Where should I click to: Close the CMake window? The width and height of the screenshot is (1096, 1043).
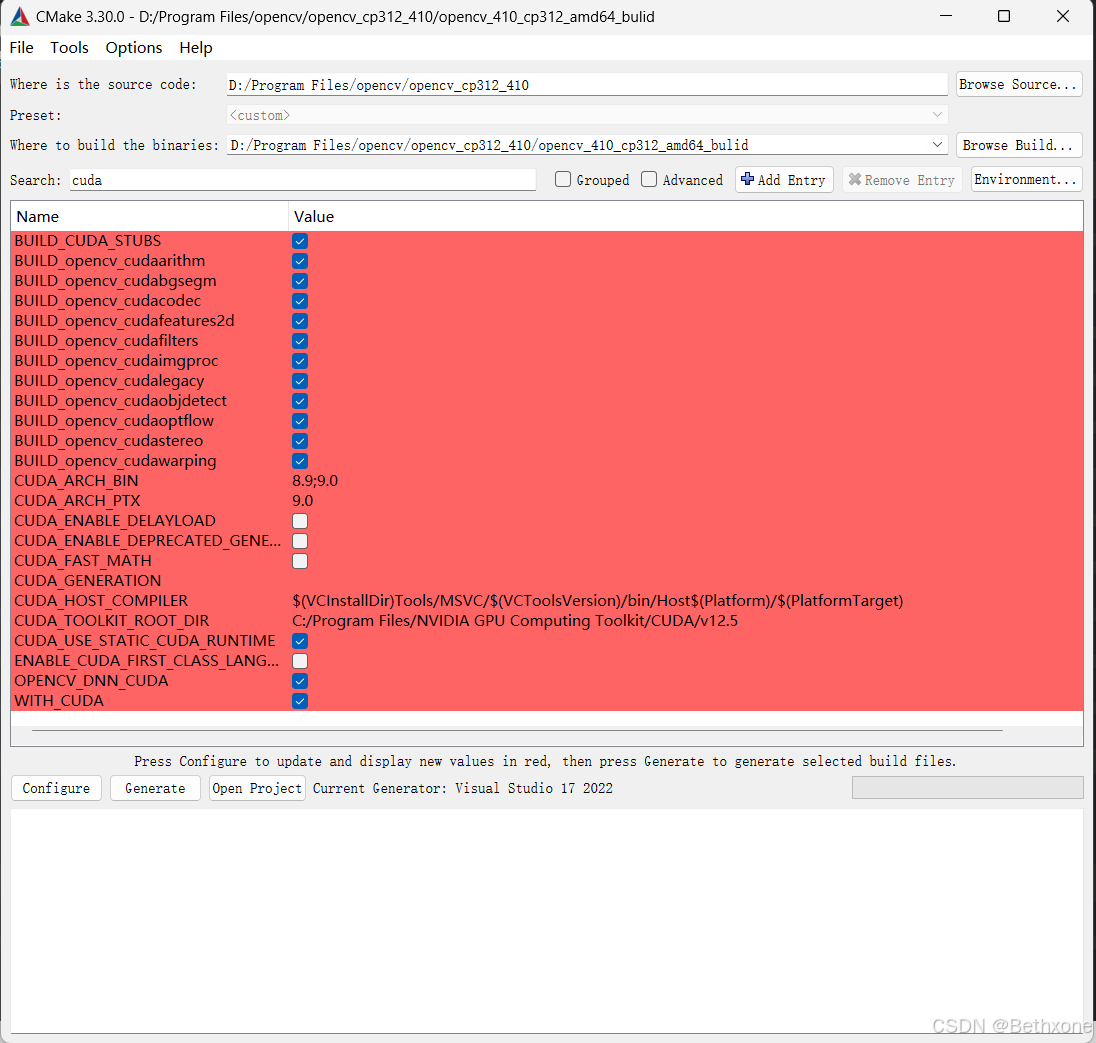pos(1062,16)
